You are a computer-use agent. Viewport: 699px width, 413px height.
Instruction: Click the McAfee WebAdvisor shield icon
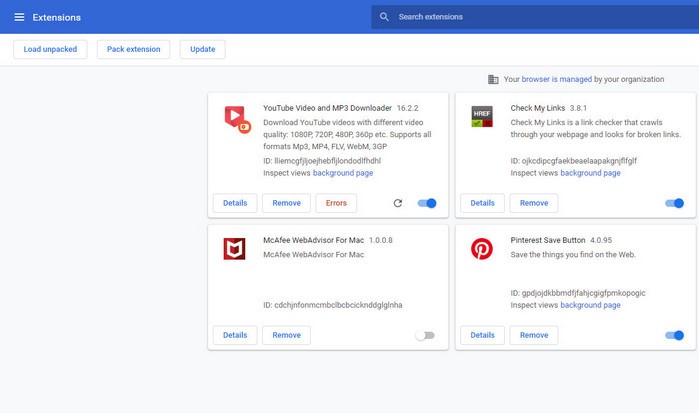click(x=234, y=249)
